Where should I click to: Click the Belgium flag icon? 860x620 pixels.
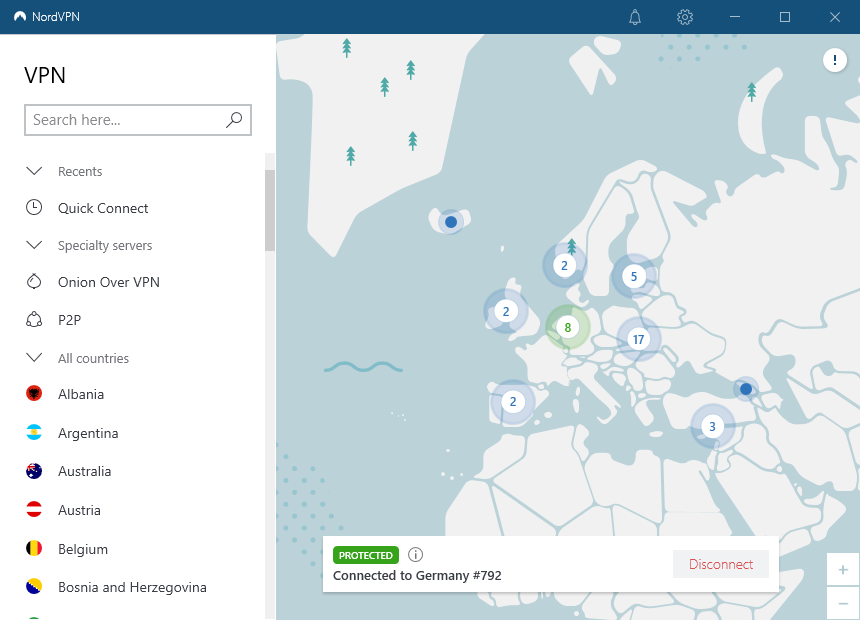coord(34,548)
